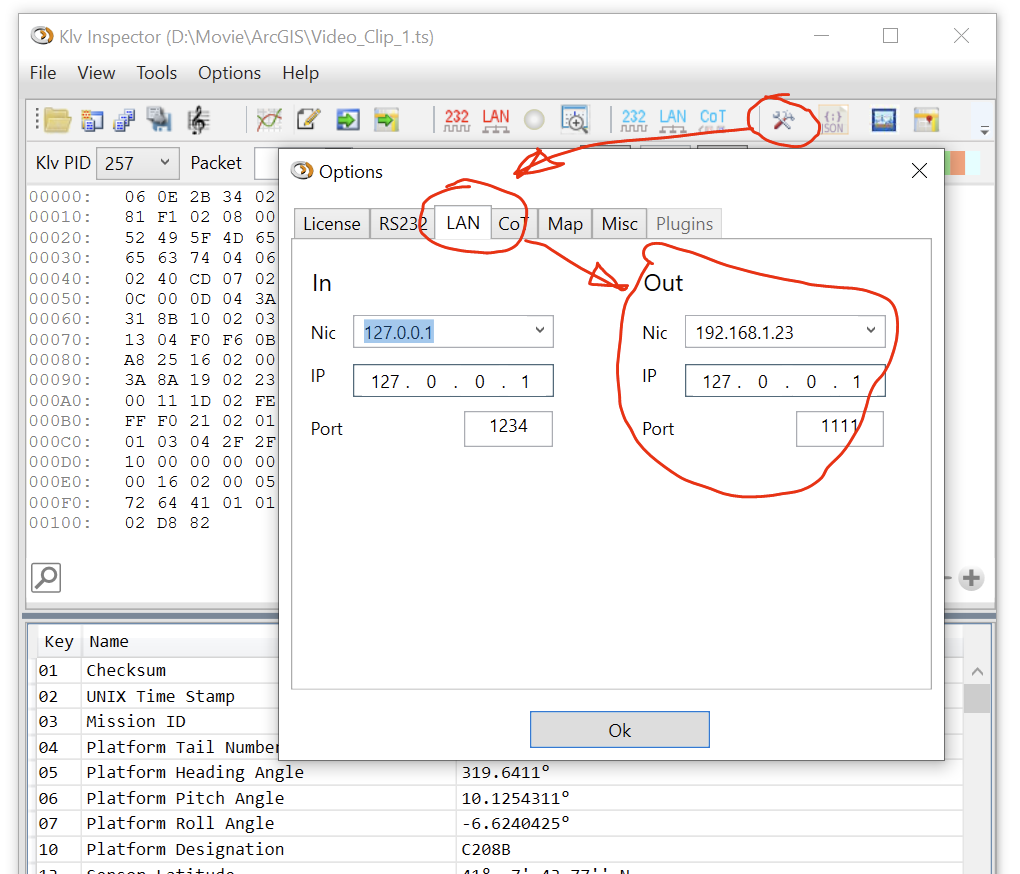Click the JSON toolbar icon

[834, 120]
